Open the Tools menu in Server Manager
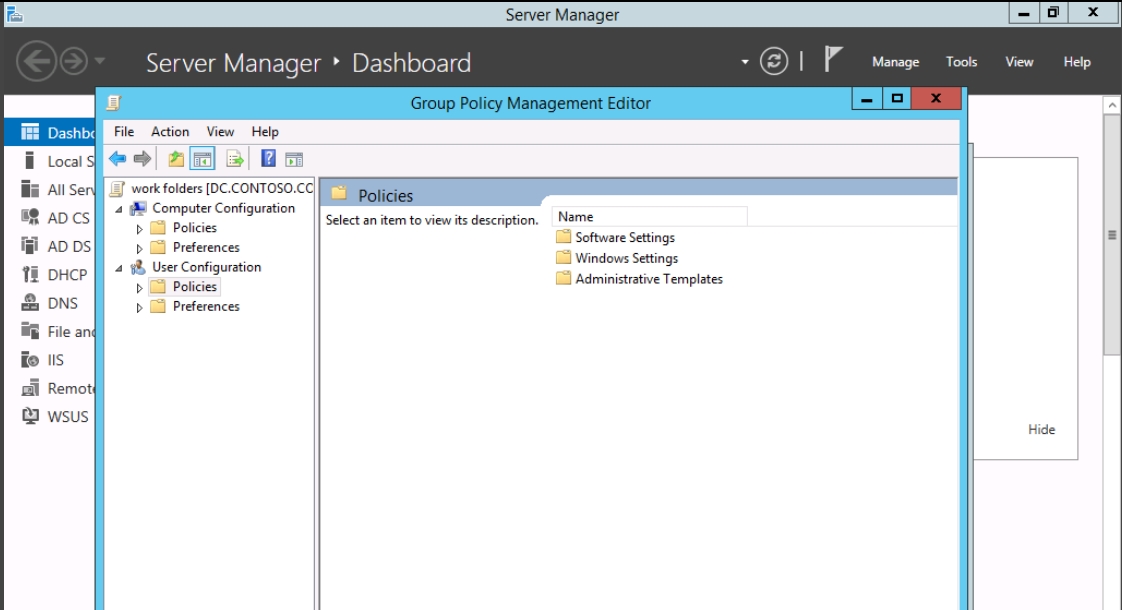The image size is (1122, 610). [x=961, y=62]
